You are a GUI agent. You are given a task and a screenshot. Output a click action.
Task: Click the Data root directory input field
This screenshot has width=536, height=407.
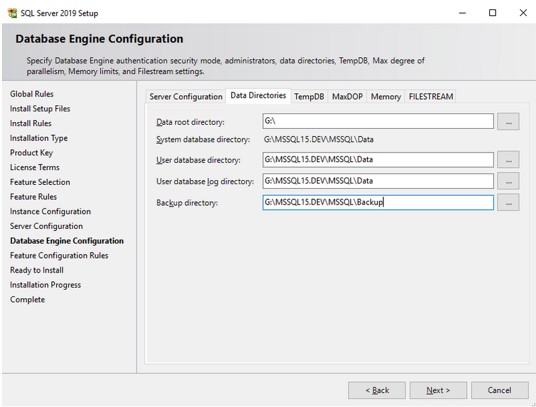point(378,121)
